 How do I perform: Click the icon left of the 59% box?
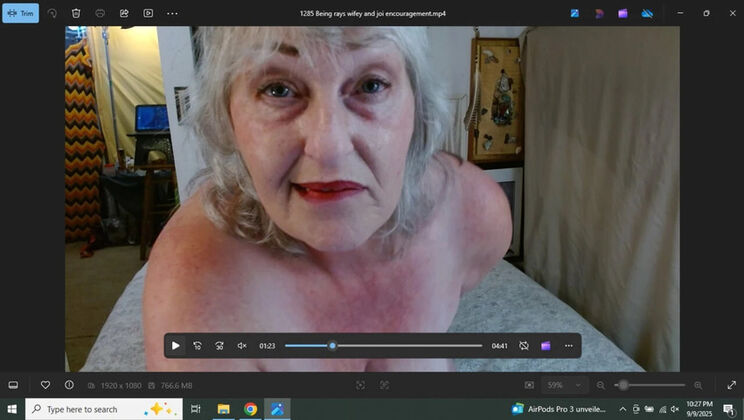click(529, 385)
